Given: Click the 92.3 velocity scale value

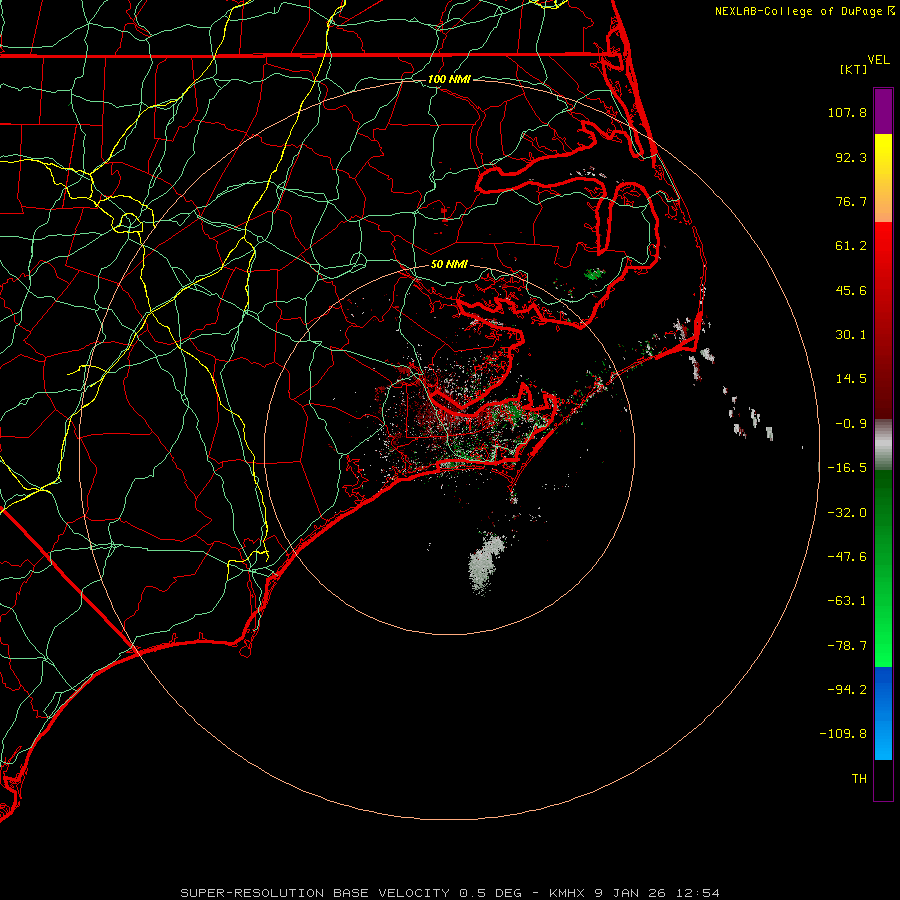Looking at the screenshot, I should [x=851, y=157].
